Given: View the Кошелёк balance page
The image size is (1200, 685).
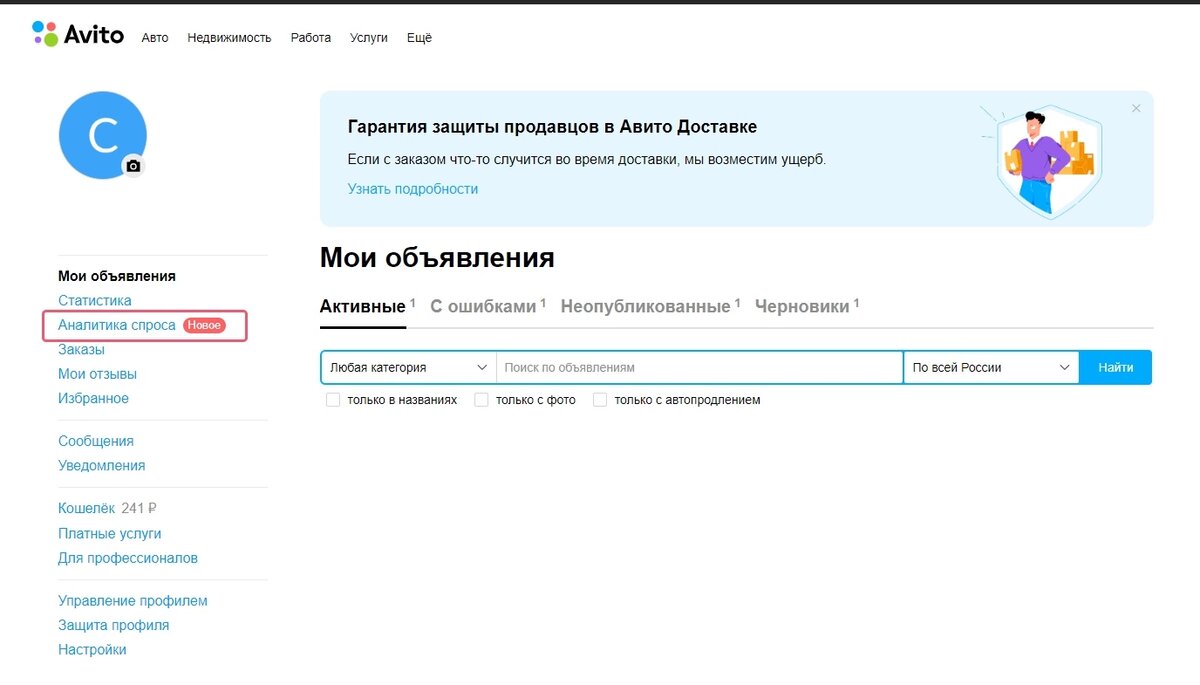Looking at the screenshot, I should coord(86,507).
